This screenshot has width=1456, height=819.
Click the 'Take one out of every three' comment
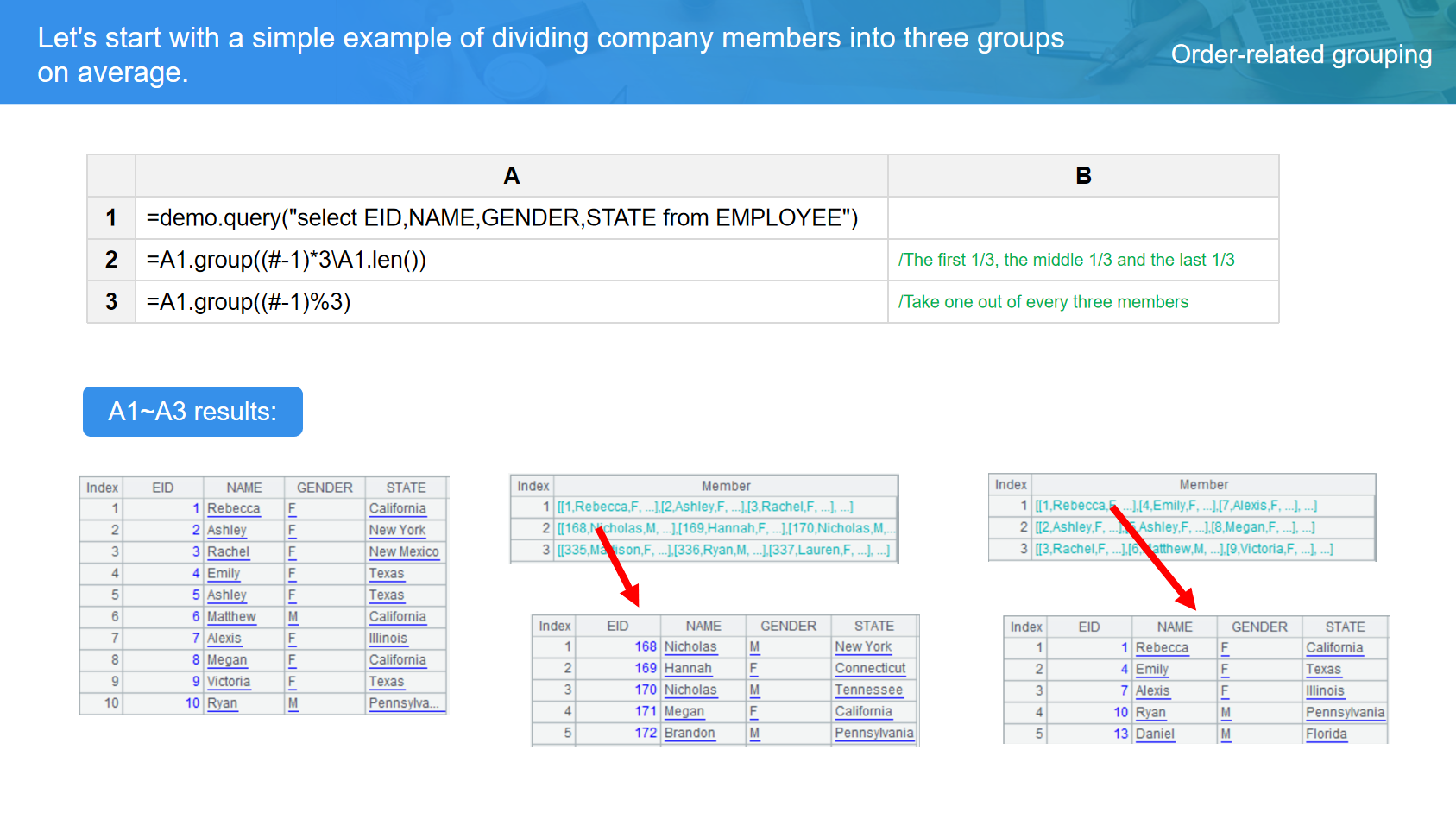(x=1043, y=302)
